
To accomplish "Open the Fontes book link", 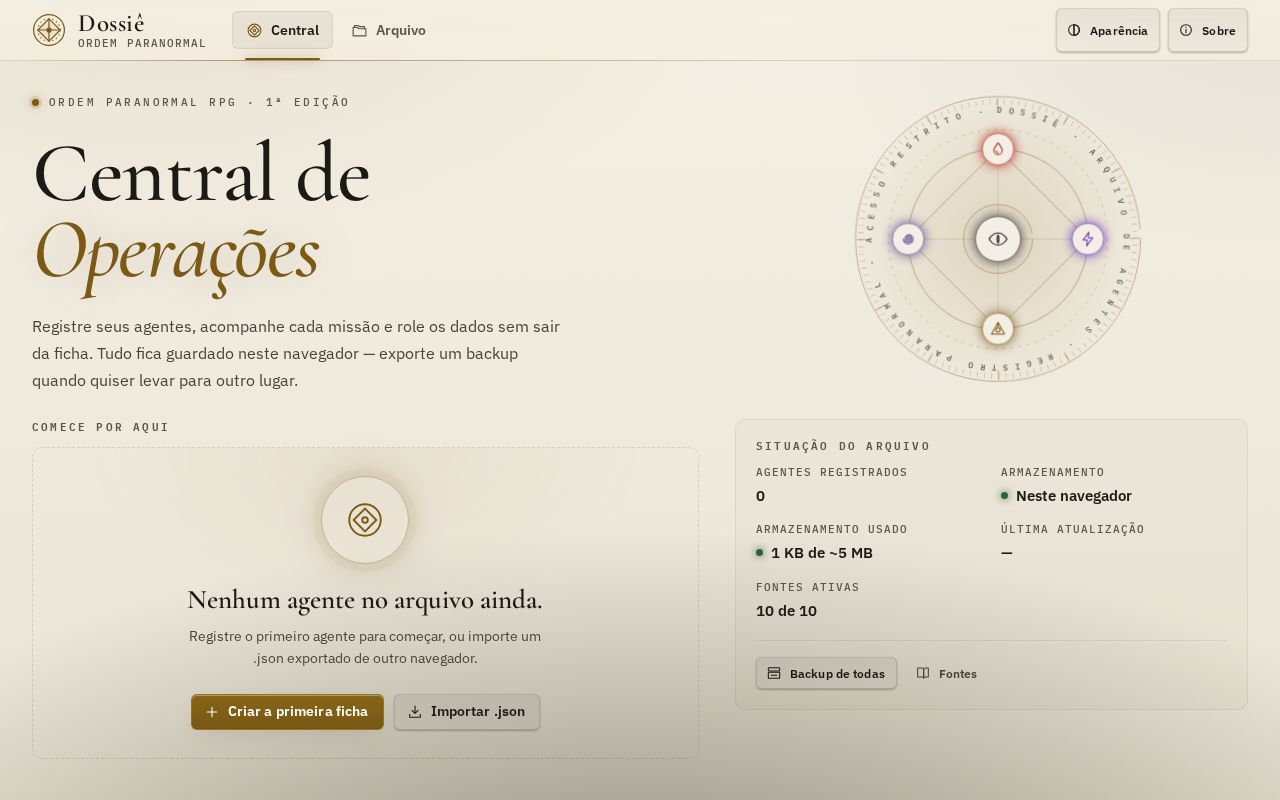I will pos(947,673).
